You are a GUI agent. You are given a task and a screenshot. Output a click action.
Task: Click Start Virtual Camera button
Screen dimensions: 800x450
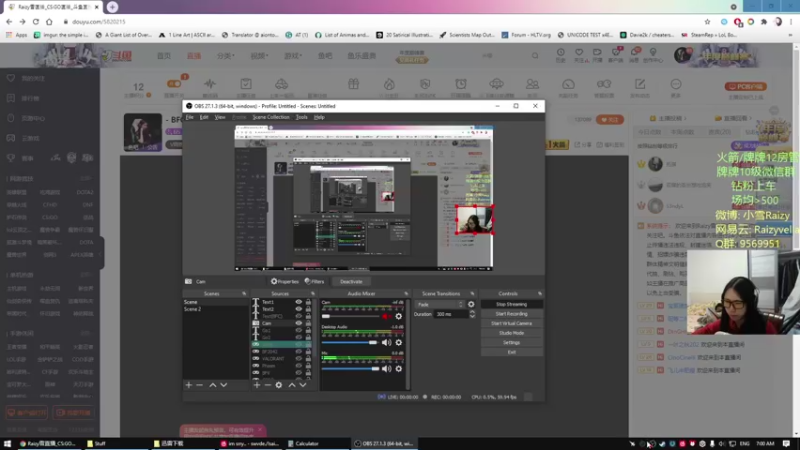(511, 323)
